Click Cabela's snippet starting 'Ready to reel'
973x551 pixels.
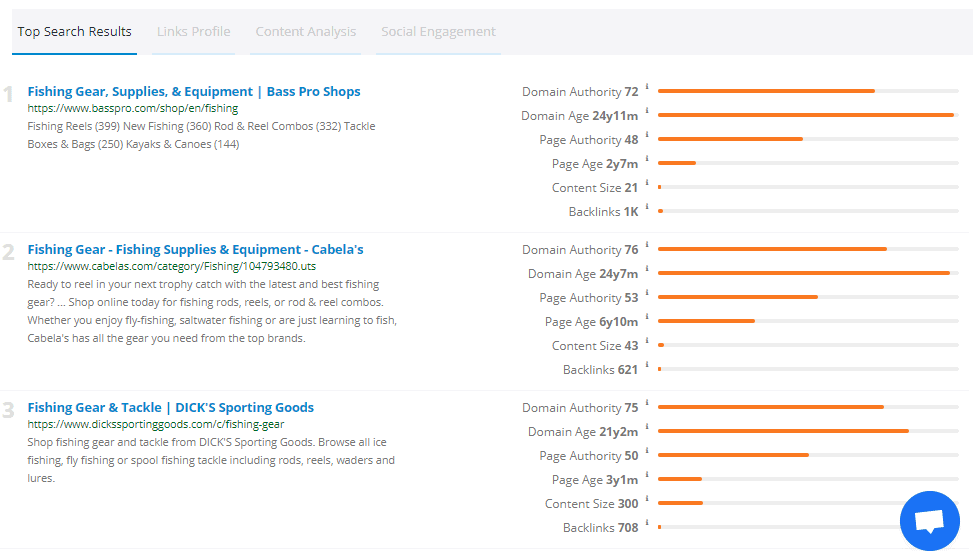pos(212,311)
